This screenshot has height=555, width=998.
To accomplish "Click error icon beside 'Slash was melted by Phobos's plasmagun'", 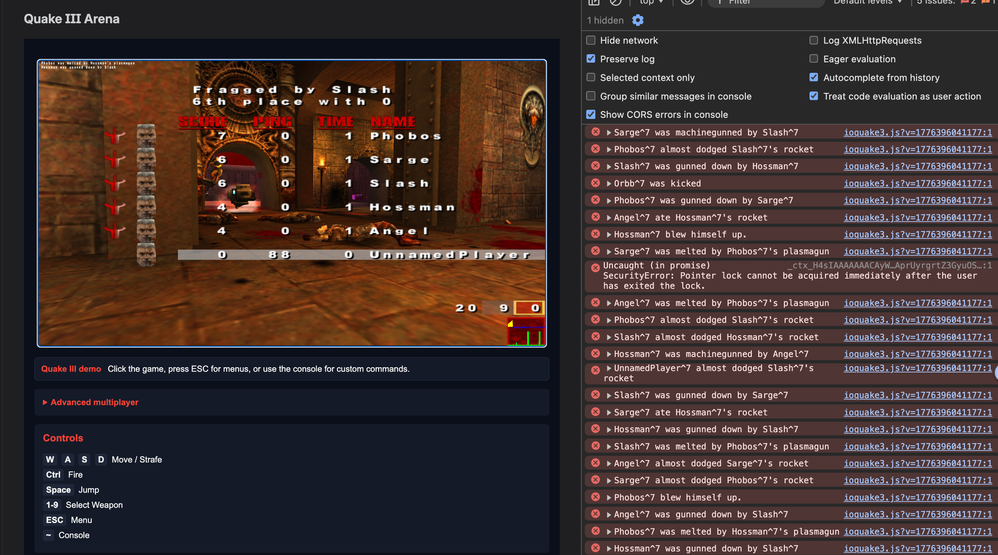I will [x=595, y=446].
